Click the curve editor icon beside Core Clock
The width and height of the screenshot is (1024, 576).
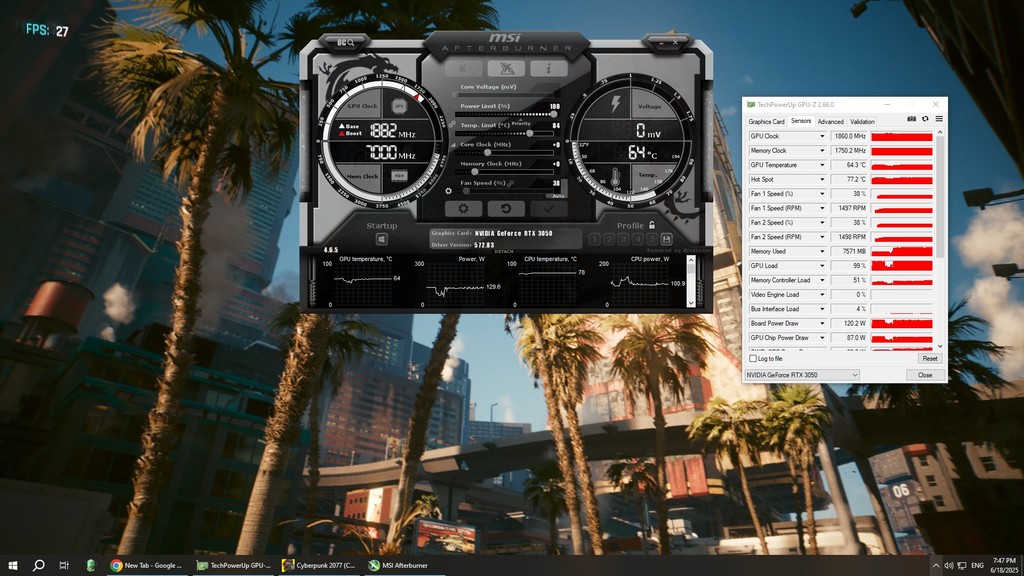[453, 145]
